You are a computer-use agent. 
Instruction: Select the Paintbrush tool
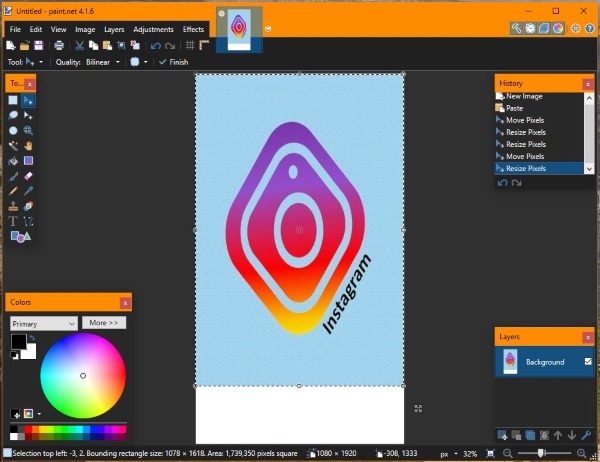13,176
